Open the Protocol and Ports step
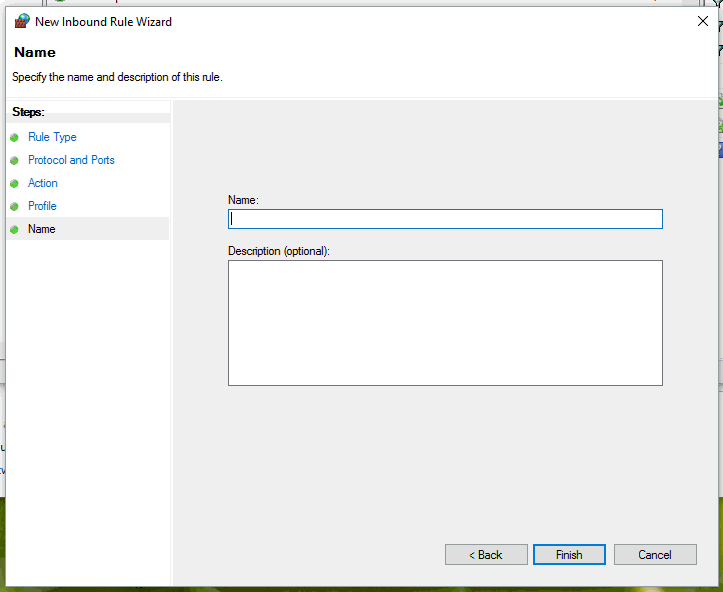This screenshot has width=723, height=592. (71, 160)
